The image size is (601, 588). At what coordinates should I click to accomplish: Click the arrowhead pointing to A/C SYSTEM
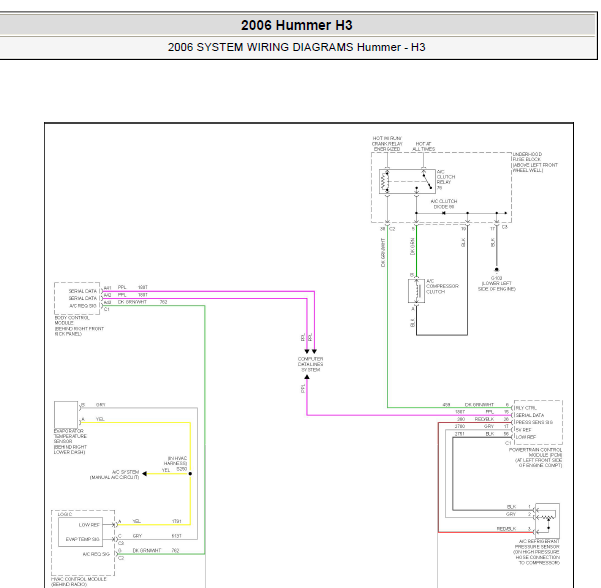coord(145,474)
